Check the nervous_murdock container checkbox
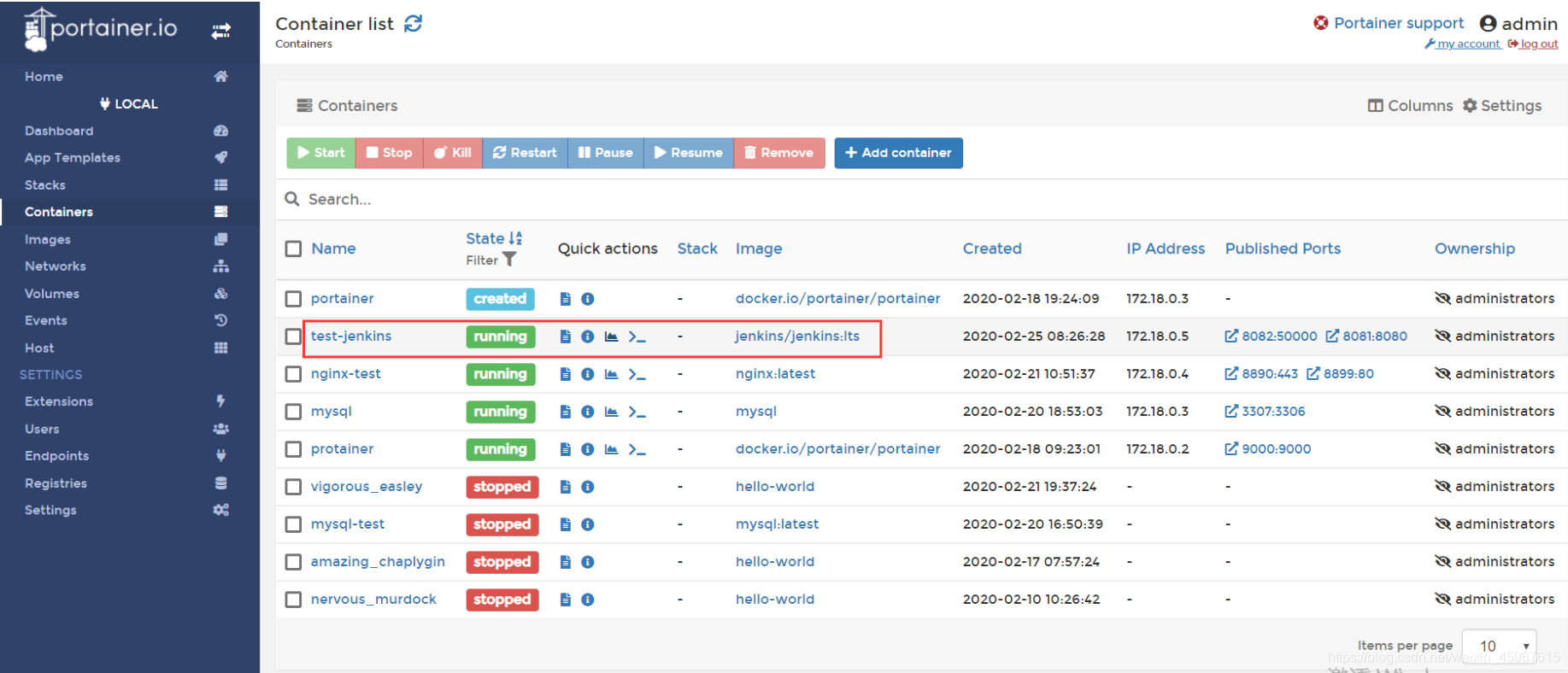This screenshot has height=673, width=1568. click(293, 600)
